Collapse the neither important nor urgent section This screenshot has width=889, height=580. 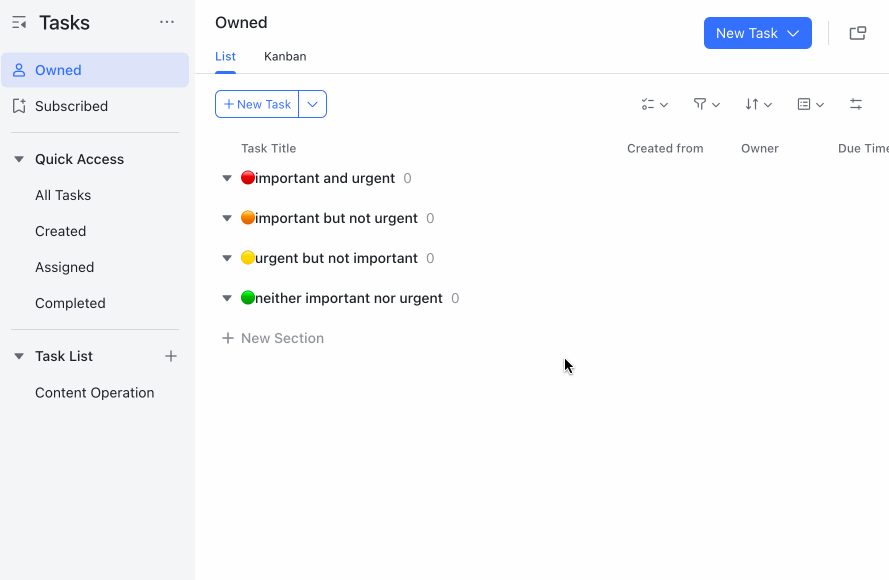[226, 298]
